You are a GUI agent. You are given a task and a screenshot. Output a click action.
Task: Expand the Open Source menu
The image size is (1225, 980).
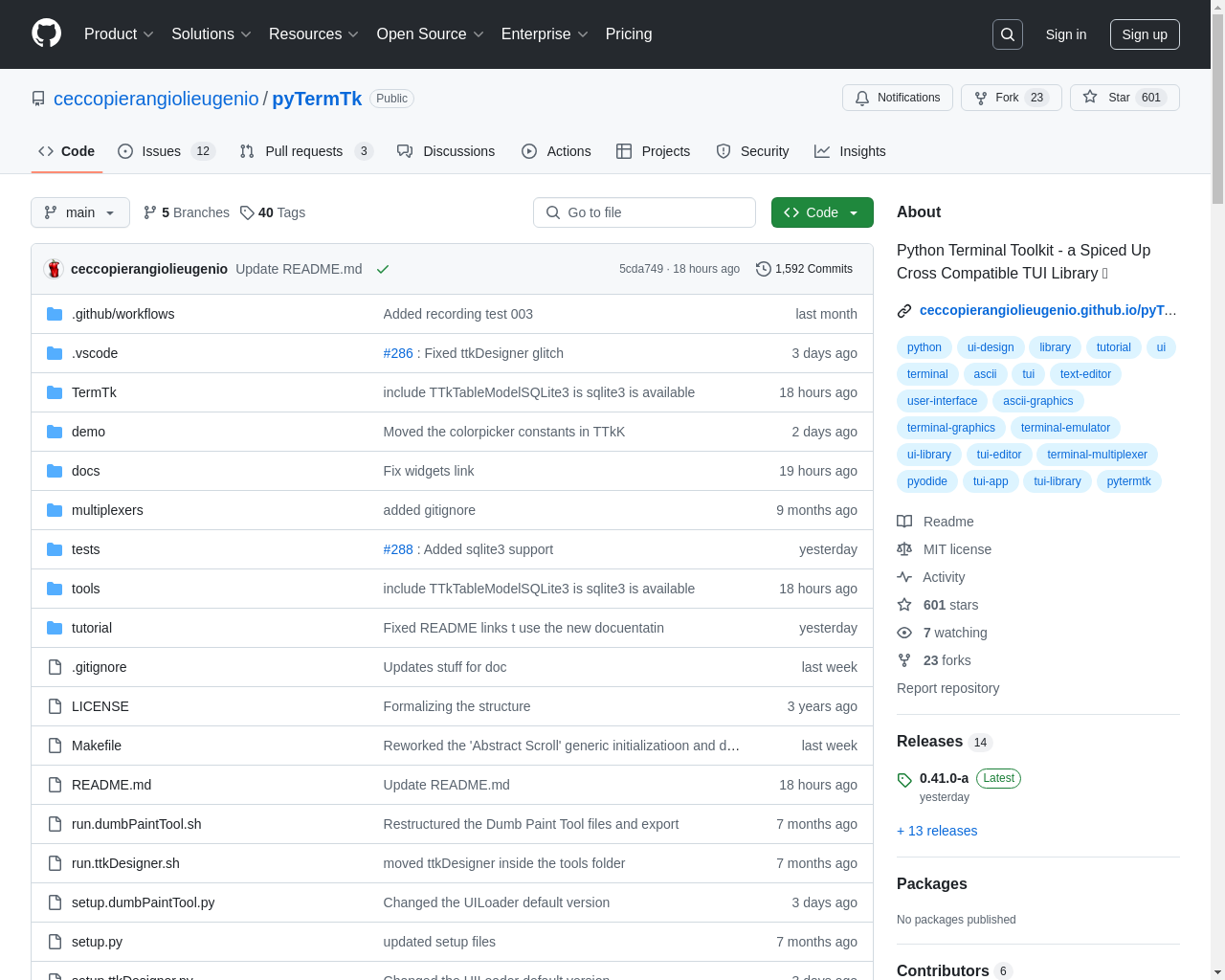(431, 34)
